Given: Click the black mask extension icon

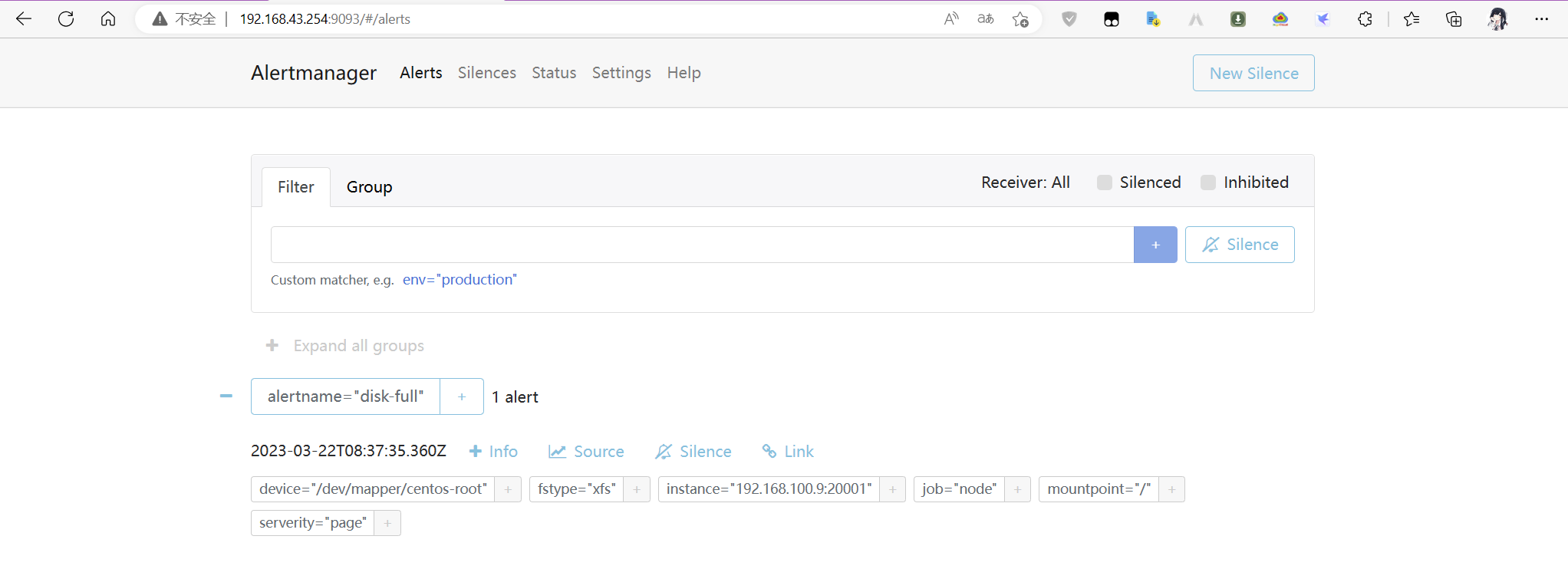Looking at the screenshot, I should coord(1112,19).
